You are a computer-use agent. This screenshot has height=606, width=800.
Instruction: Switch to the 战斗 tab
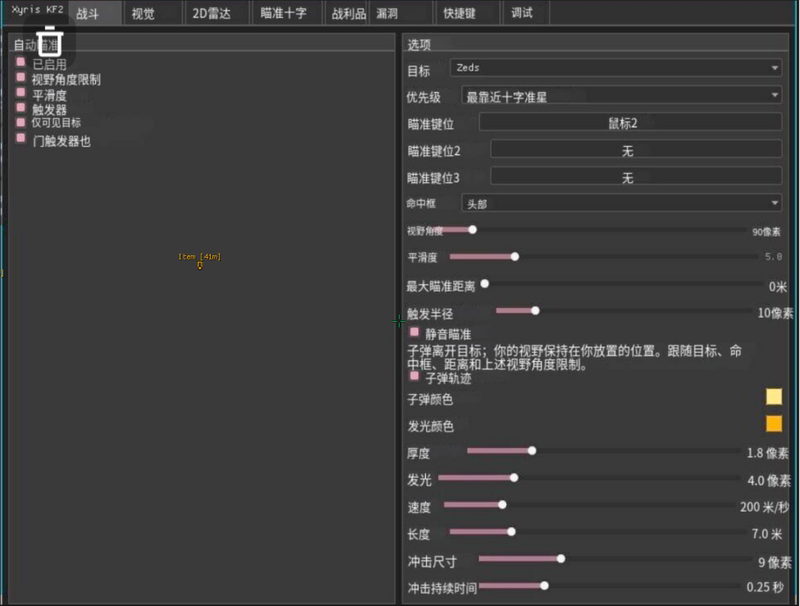(x=95, y=13)
